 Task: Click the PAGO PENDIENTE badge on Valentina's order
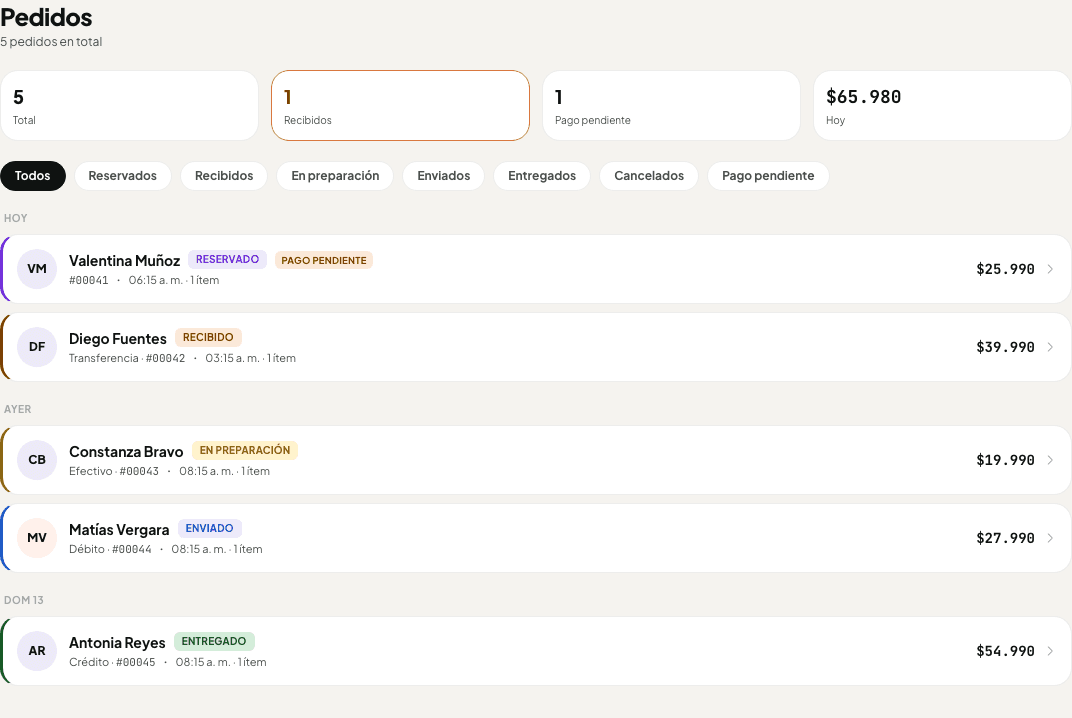(x=324, y=260)
